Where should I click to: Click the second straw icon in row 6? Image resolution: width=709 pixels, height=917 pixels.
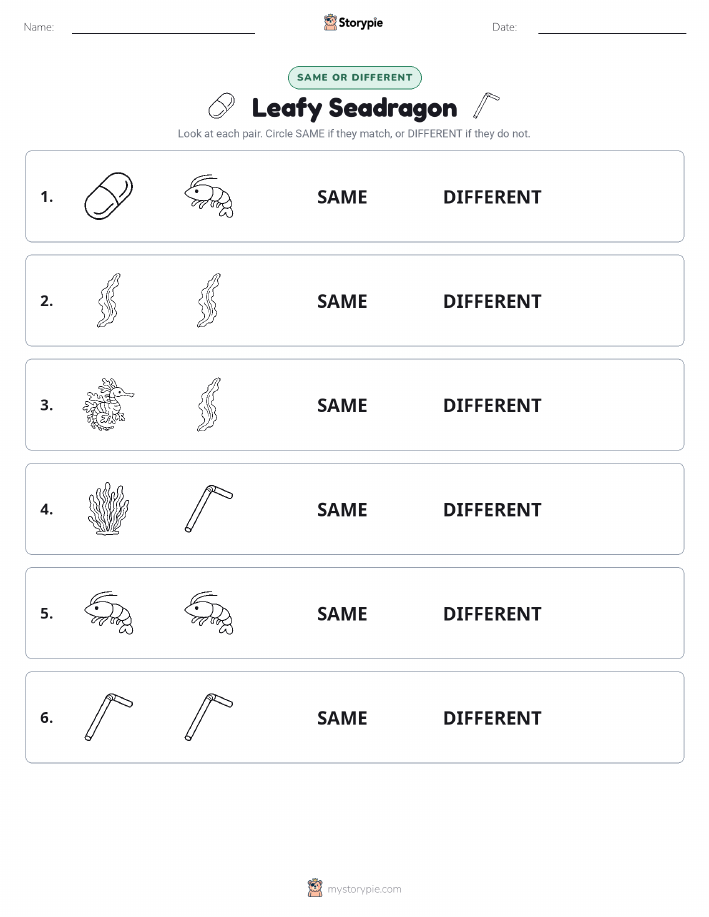point(209,717)
